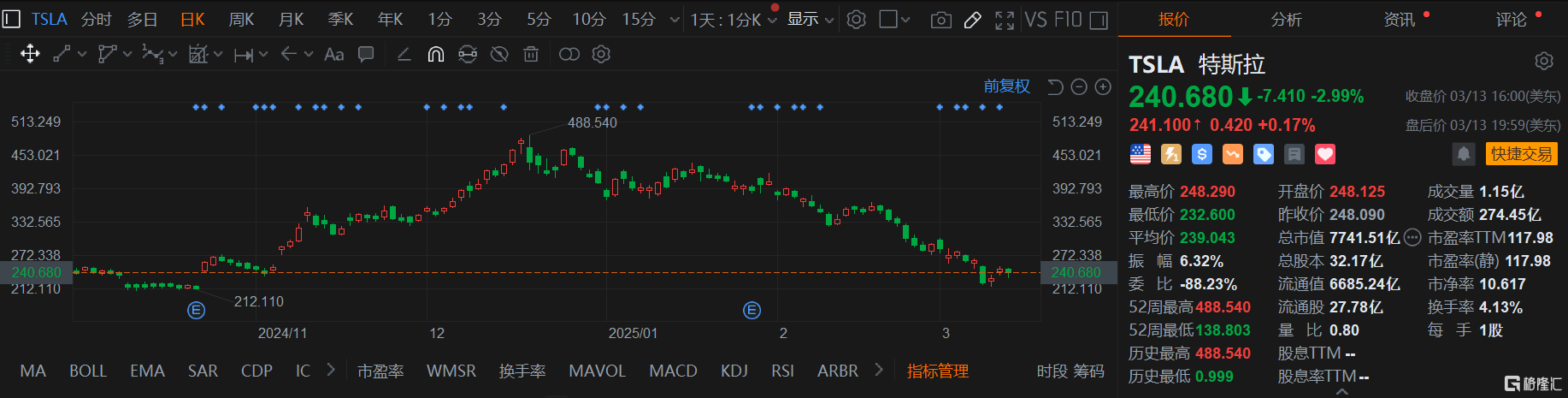1568x398 pixels.
Task: Set a price alert bell
Action: coord(1464,154)
